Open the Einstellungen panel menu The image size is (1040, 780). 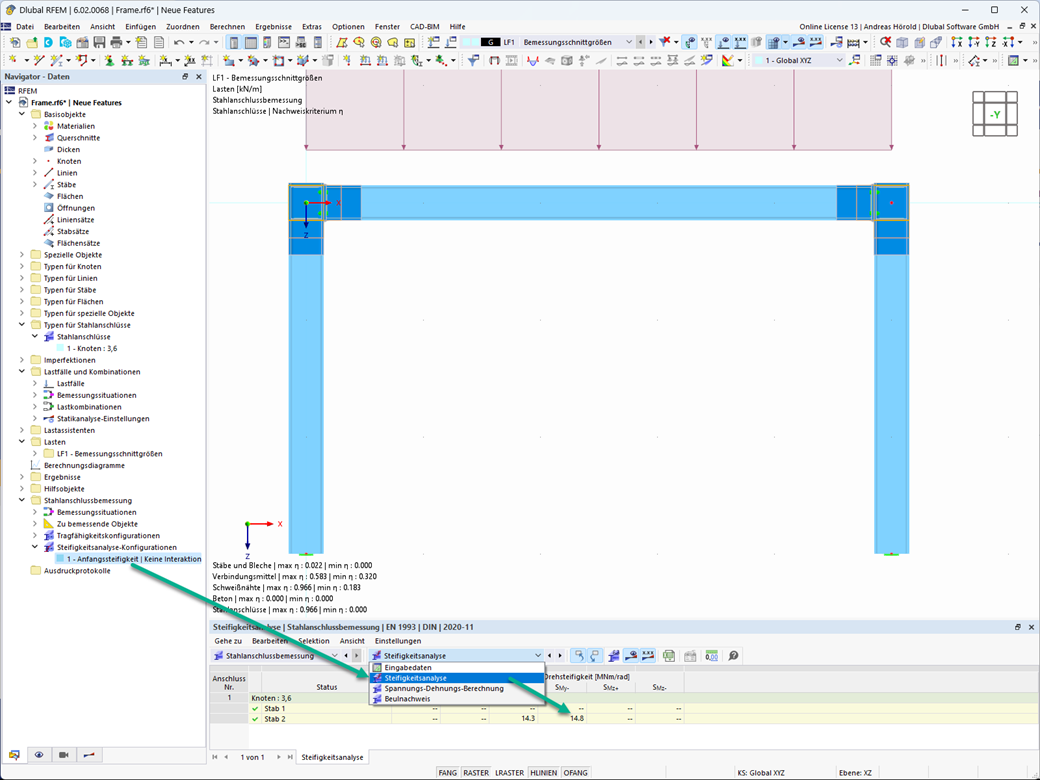tap(398, 641)
